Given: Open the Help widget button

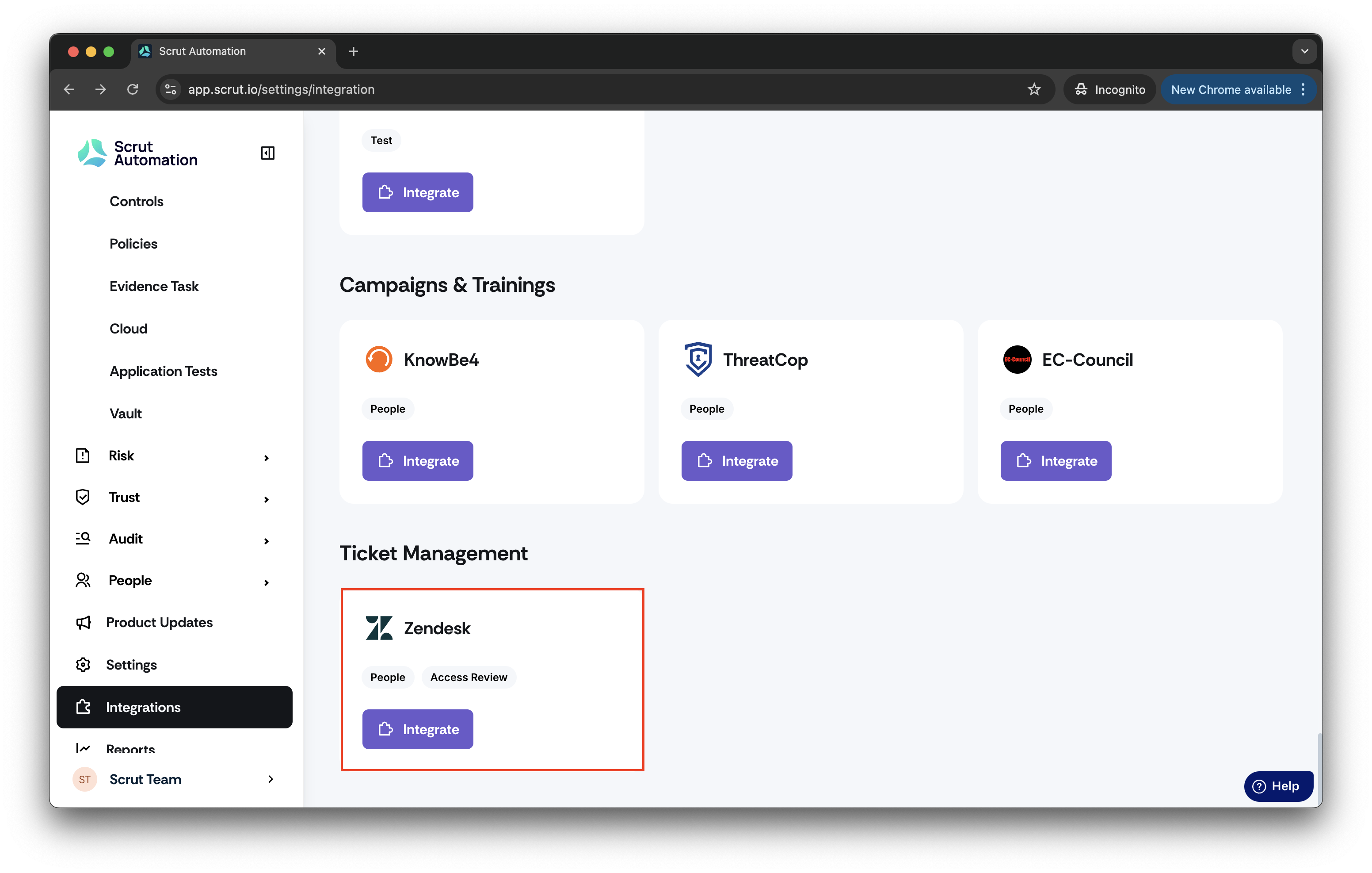Looking at the screenshot, I should (x=1278, y=786).
